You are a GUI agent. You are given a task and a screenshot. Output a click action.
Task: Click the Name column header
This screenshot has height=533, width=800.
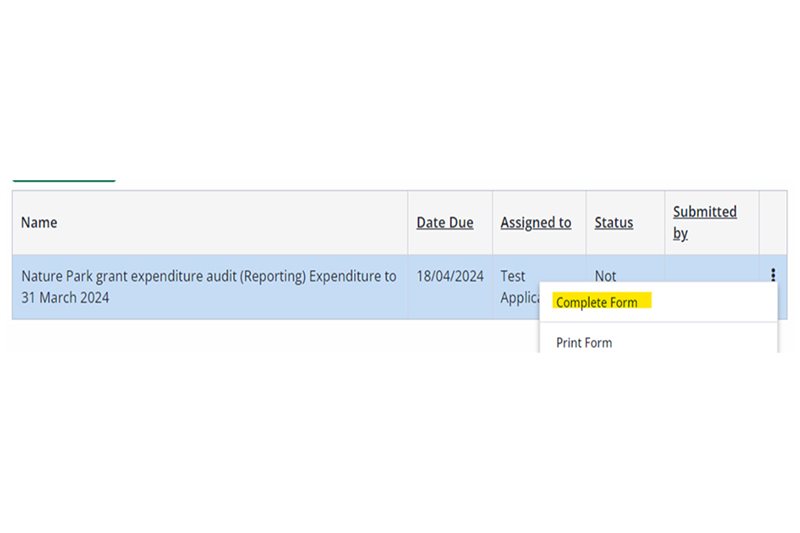tap(39, 223)
